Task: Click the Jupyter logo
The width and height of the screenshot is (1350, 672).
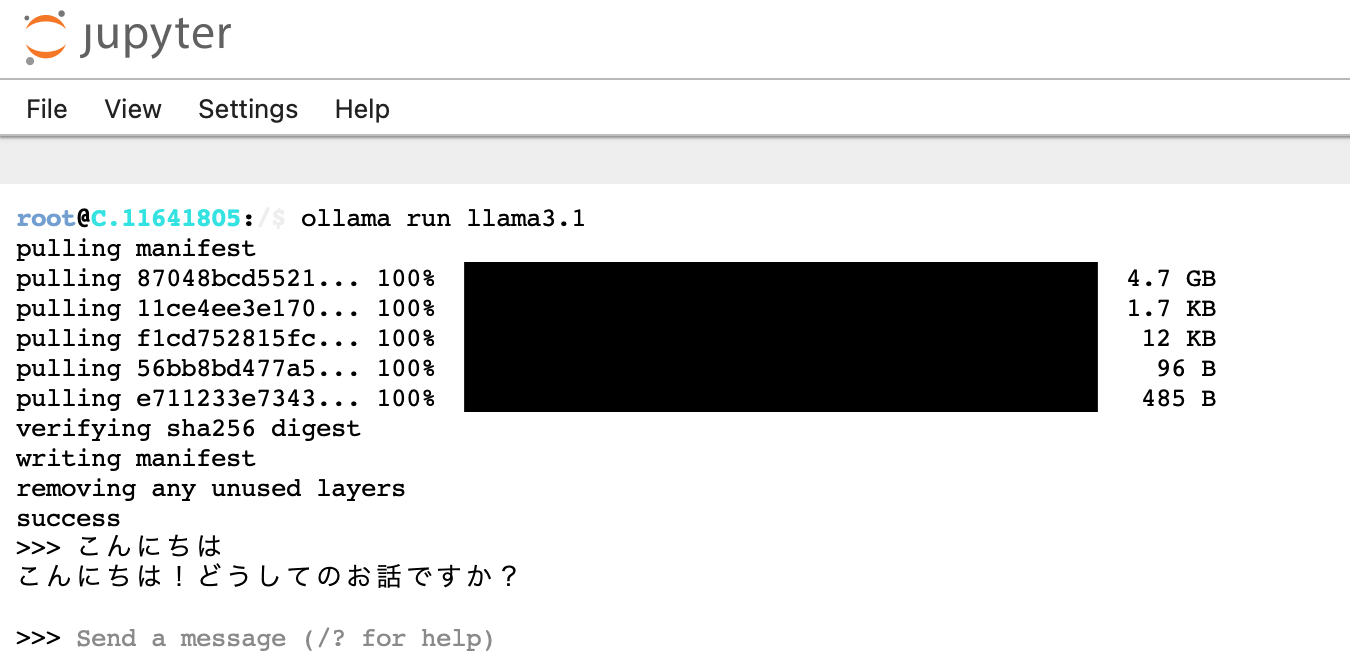Action: [127, 37]
